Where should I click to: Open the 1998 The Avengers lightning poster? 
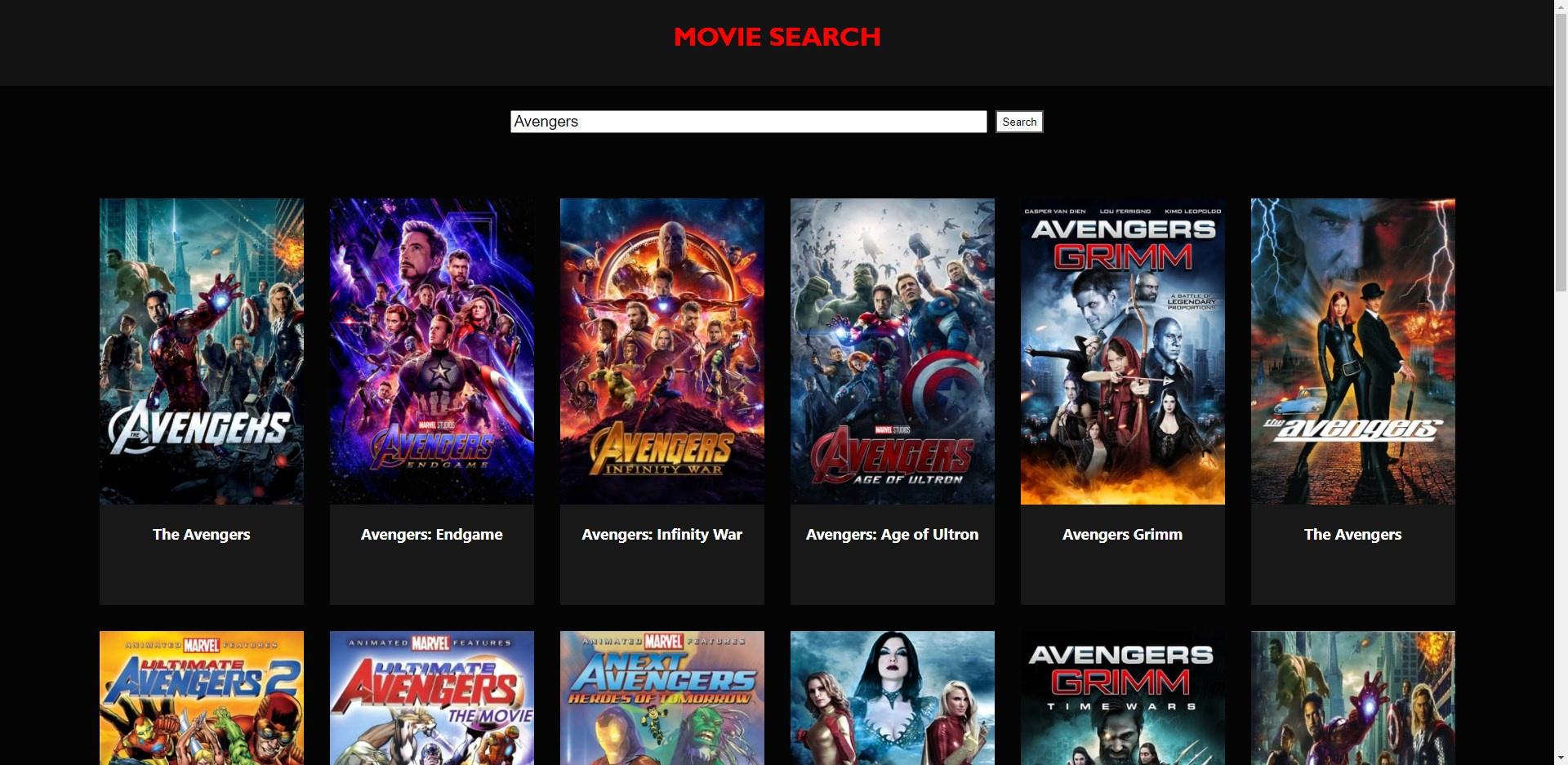[x=1352, y=351]
